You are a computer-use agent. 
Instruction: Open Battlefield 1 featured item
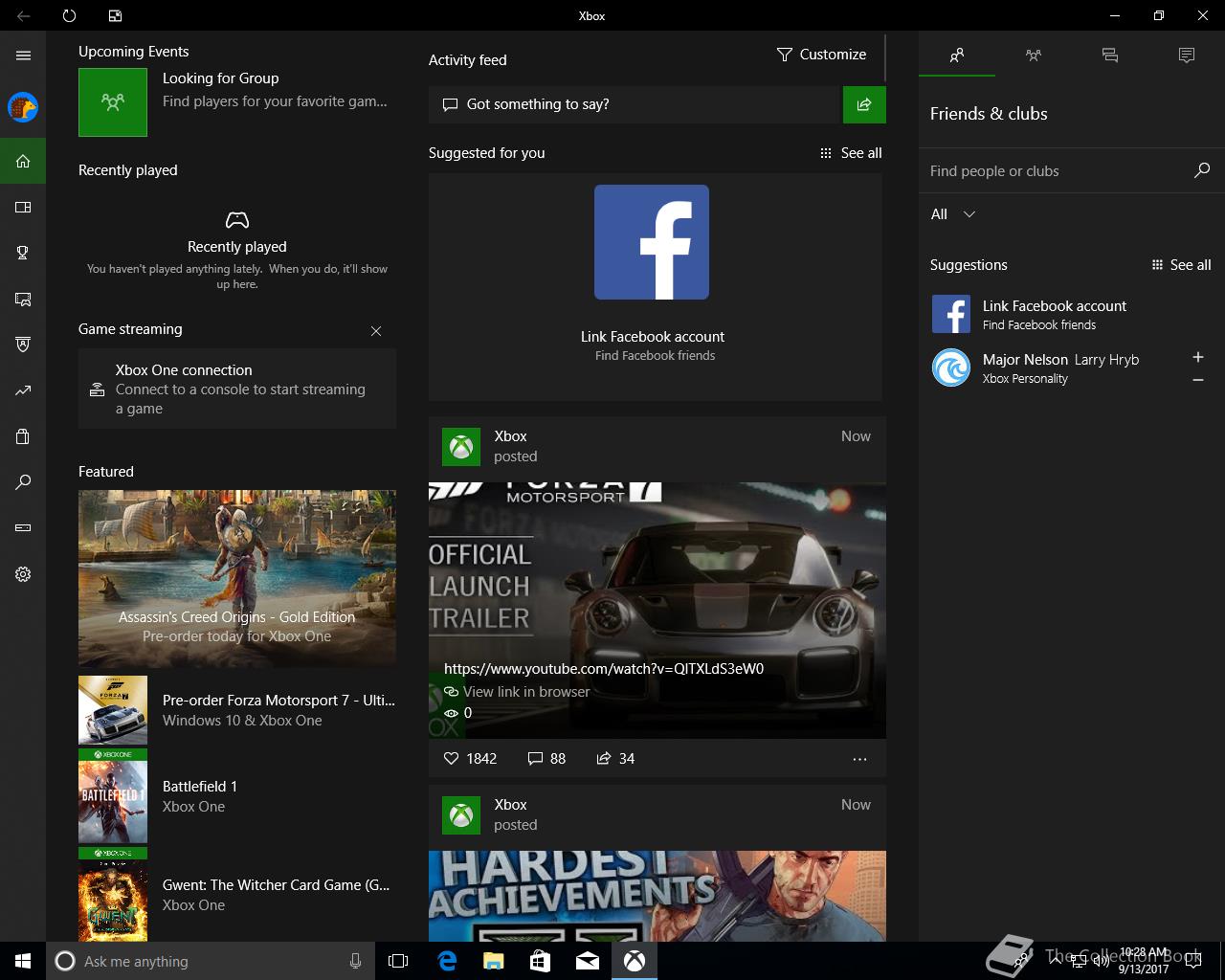[x=237, y=796]
